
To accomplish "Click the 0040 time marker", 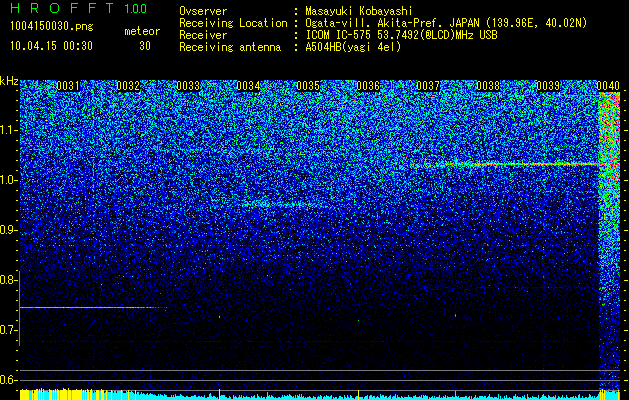I will point(608,86).
